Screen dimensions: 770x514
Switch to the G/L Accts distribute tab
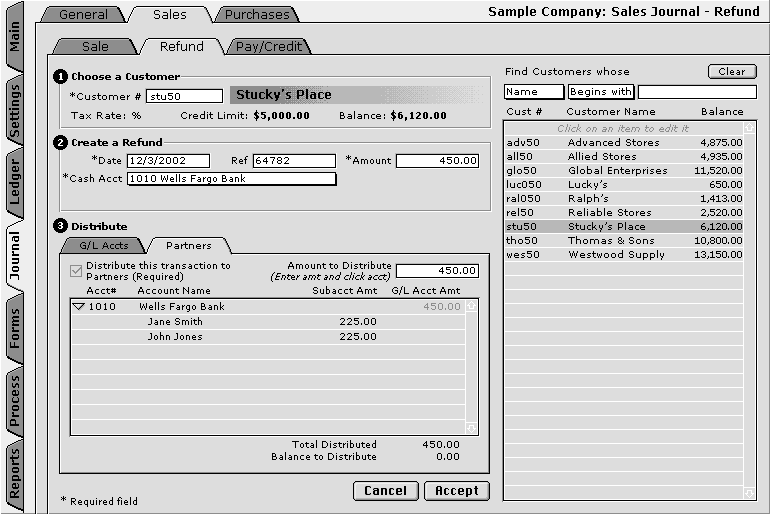pyautogui.click(x=104, y=245)
